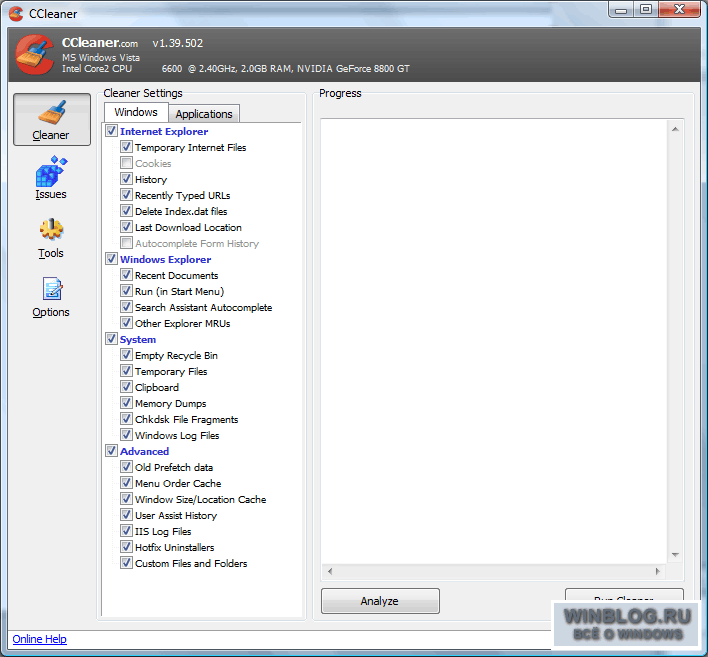The height and width of the screenshot is (657, 708).
Task: Uncheck the Clipboard checkbox
Action: [x=126, y=387]
